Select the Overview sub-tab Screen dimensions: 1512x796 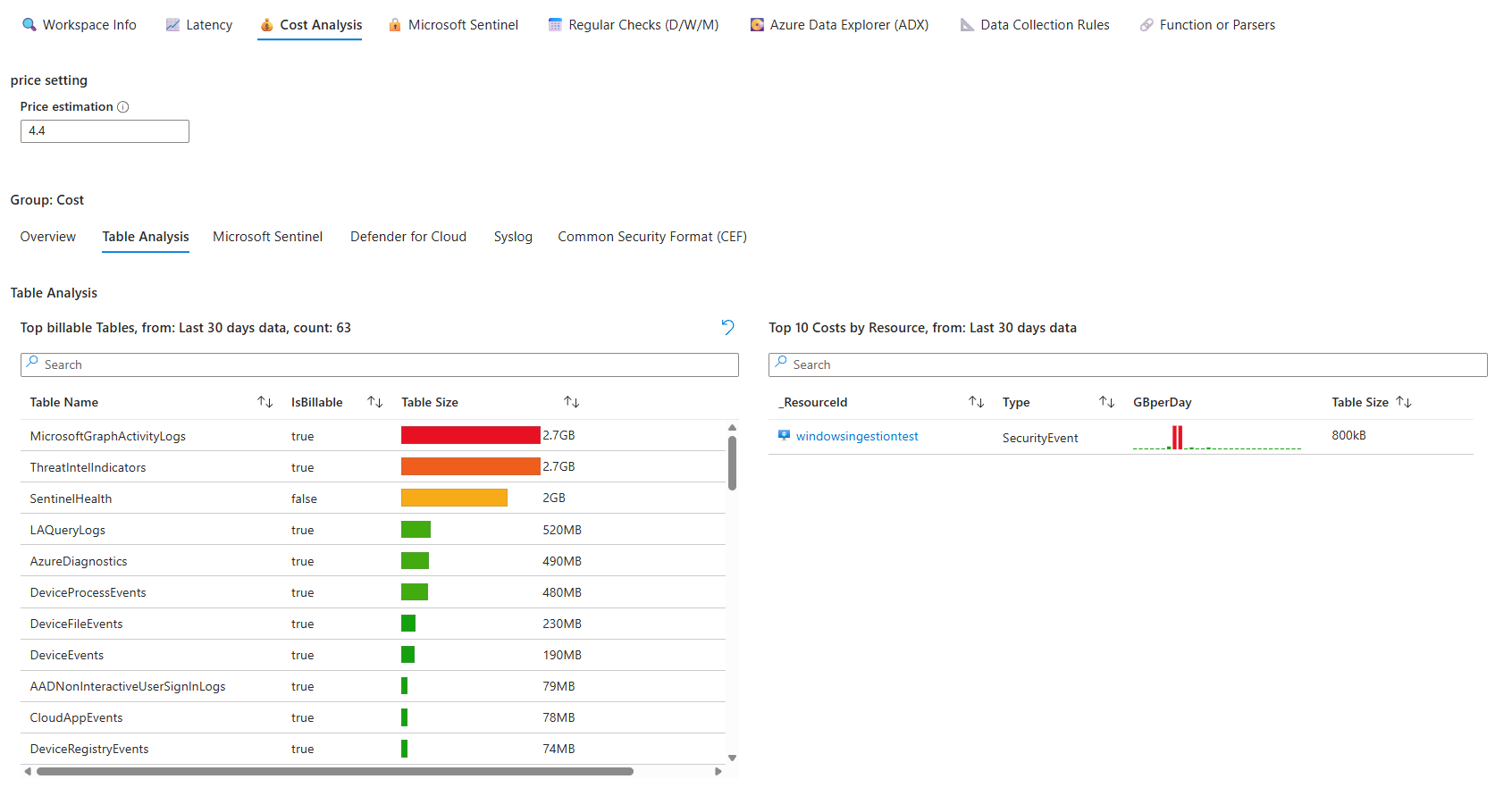(x=48, y=237)
